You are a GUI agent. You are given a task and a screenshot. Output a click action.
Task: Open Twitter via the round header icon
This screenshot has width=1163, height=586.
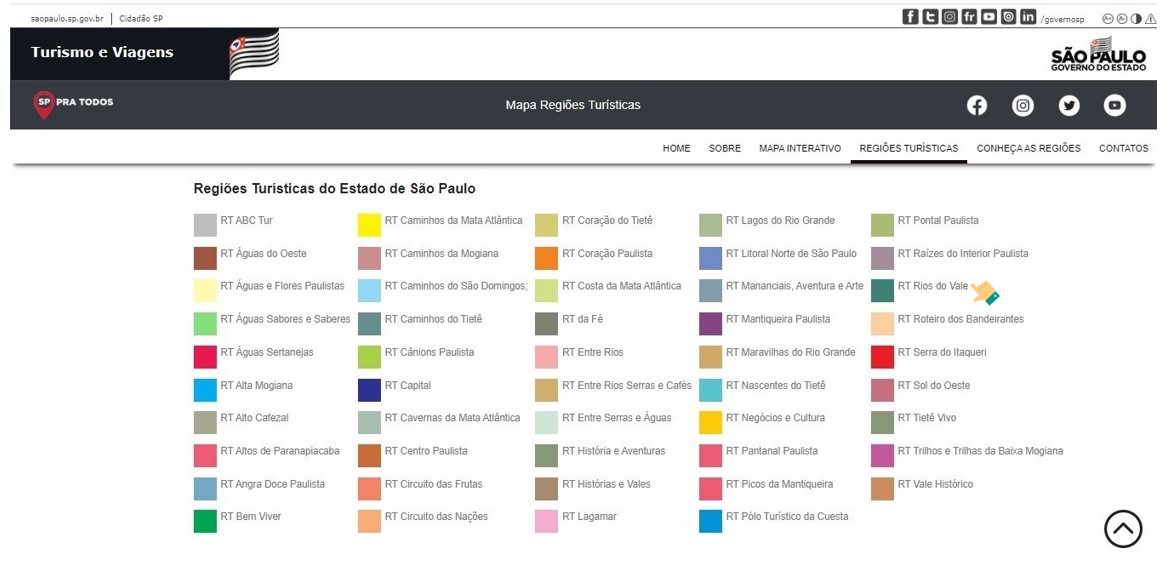[x=1069, y=105]
